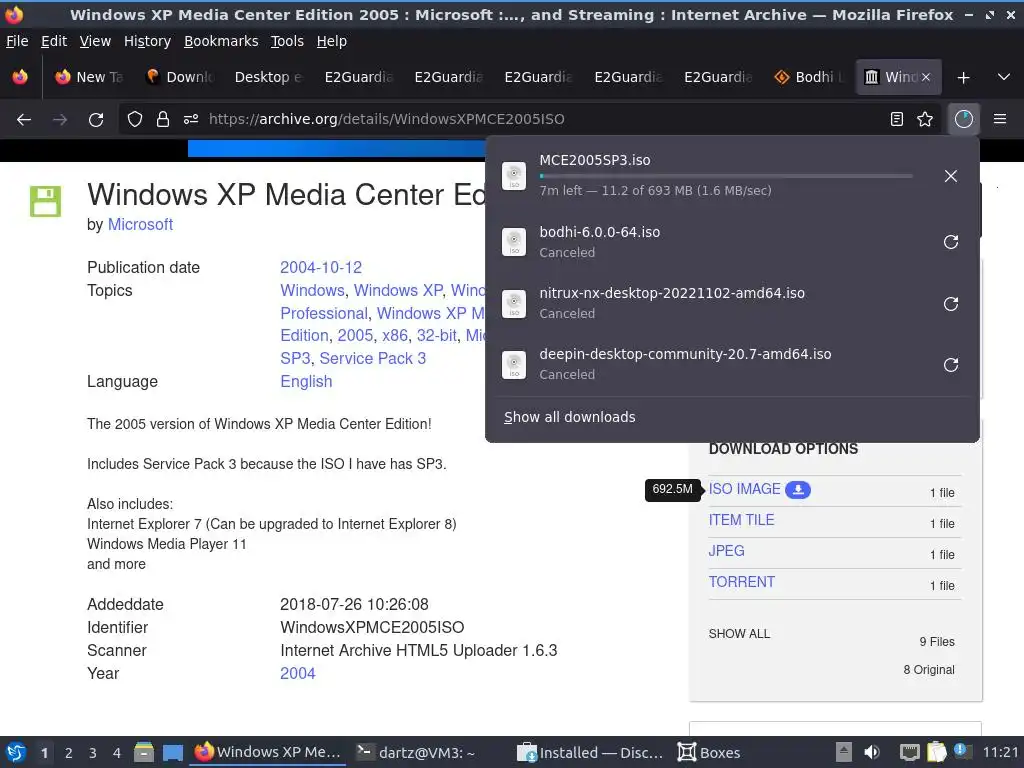1024x768 pixels.
Task: Open the Service Pack 3 topic link
Action: [x=373, y=359]
